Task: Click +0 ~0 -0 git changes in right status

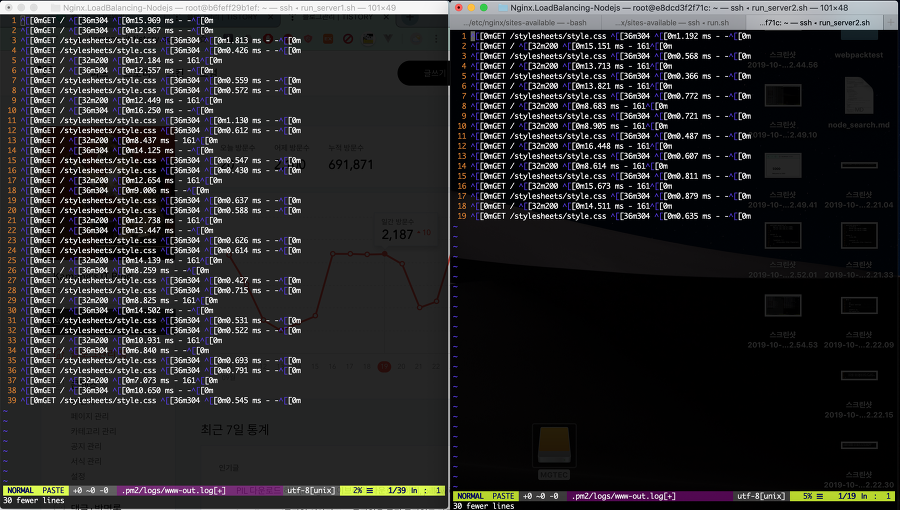Action: pyautogui.click(x=541, y=496)
